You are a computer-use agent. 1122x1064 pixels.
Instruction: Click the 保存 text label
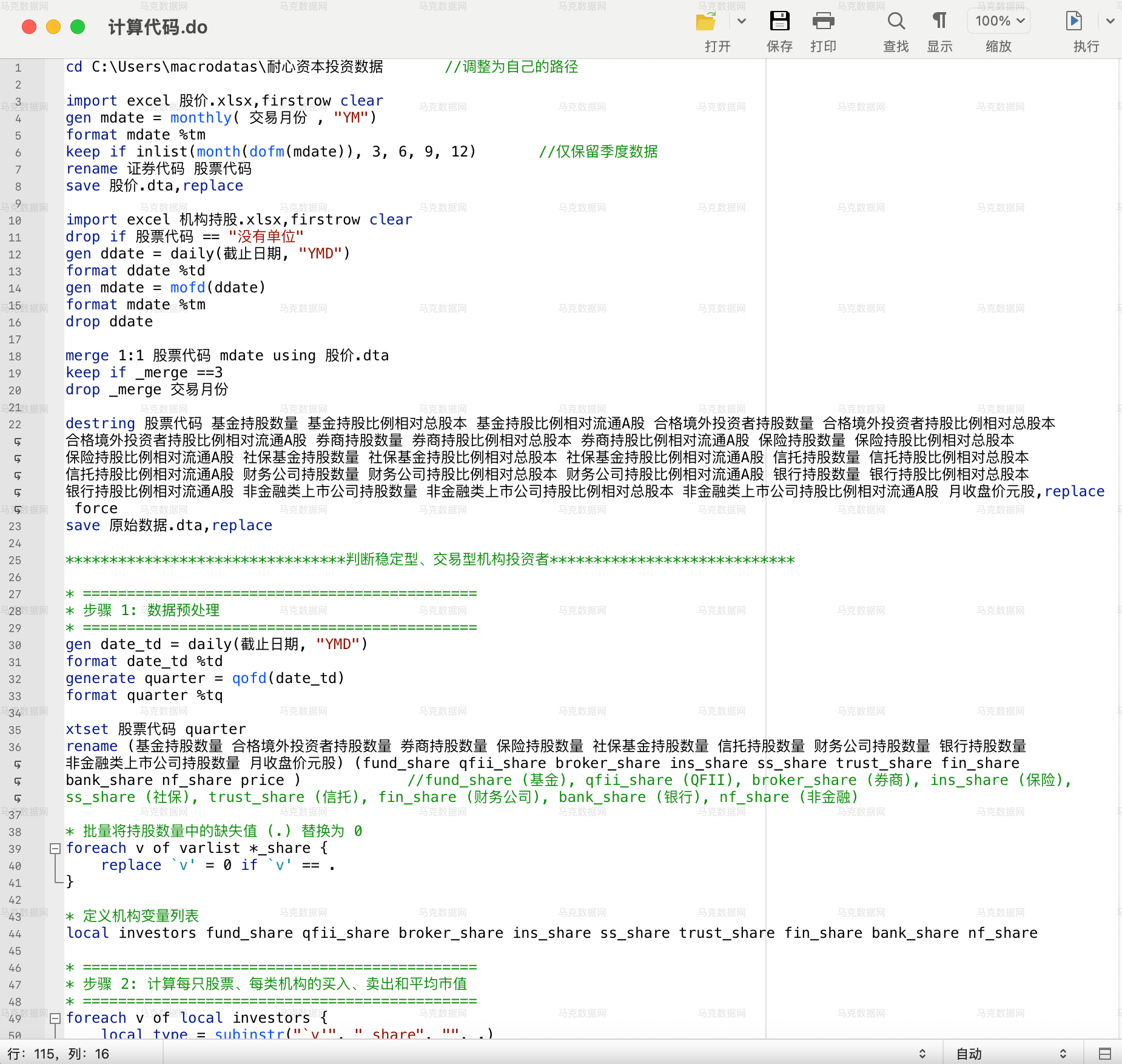pos(779,47)
